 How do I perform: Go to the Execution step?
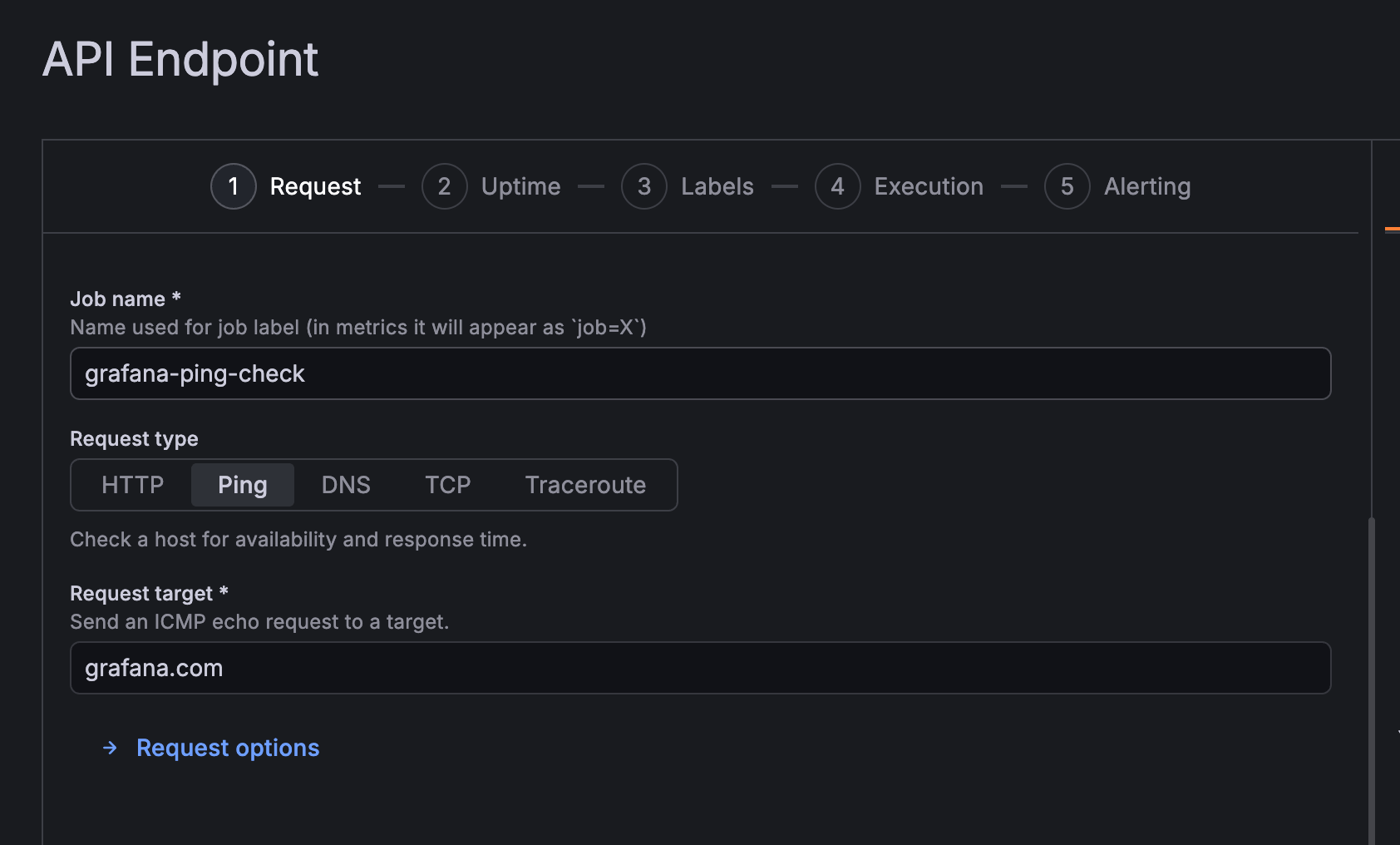(928, 186)
